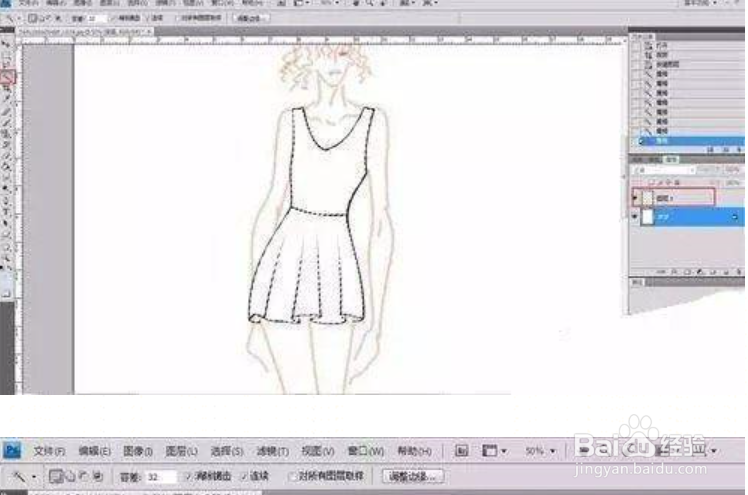Click Subtract from Selection icon in enlarged options bar
The image size is (748, 495).
(x=83, y=476)
